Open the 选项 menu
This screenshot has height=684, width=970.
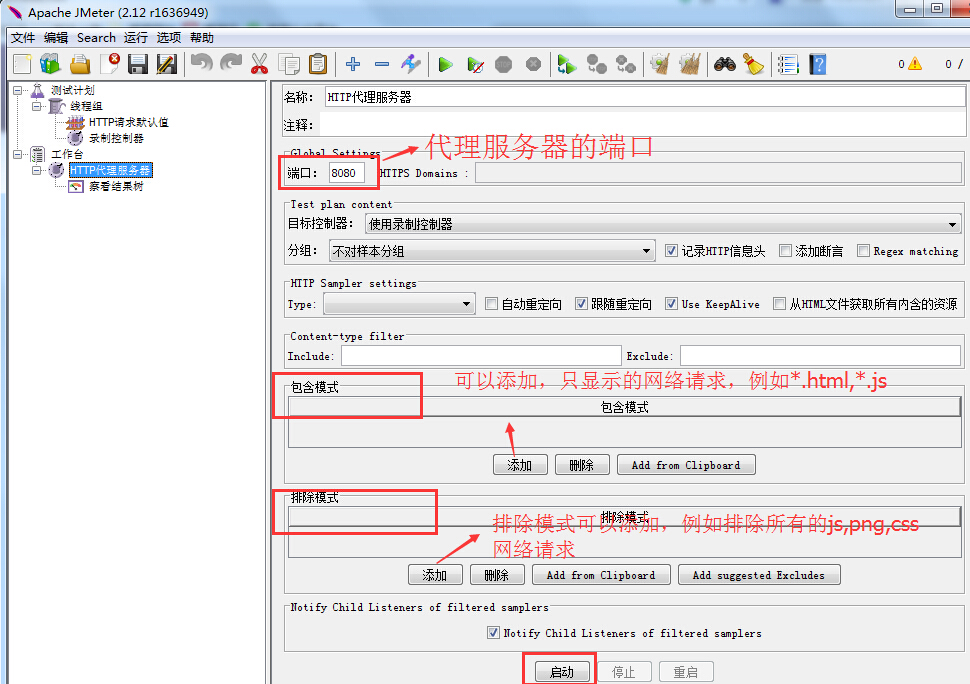coord(169,38)
